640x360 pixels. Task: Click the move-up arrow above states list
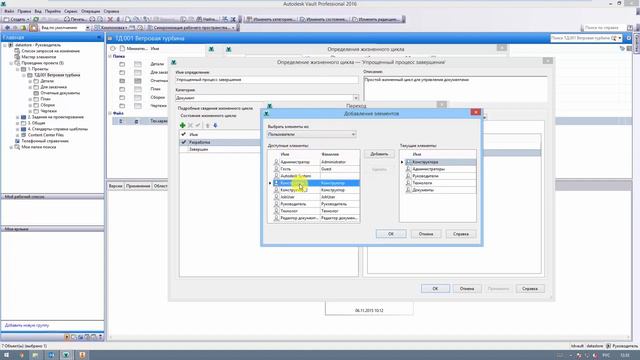click(207, 125)
